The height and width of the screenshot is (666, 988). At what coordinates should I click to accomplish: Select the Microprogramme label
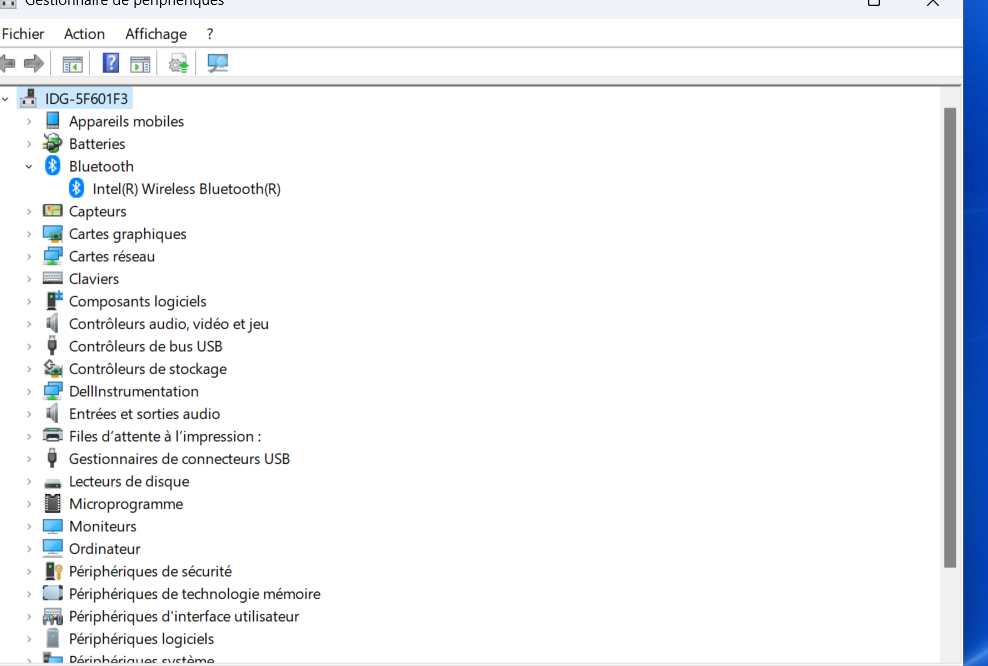pos(126,504)
